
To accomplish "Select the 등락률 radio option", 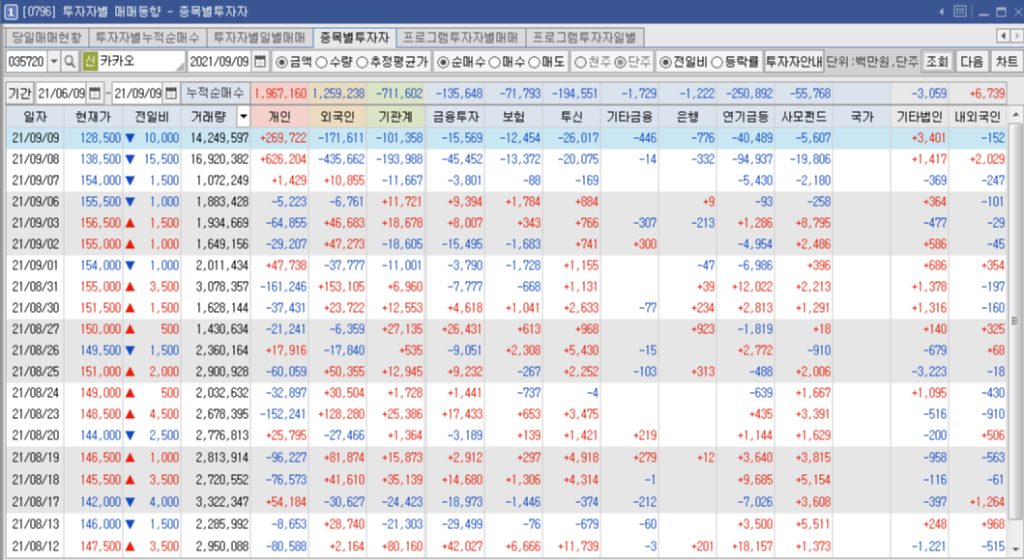I will 716,62.
